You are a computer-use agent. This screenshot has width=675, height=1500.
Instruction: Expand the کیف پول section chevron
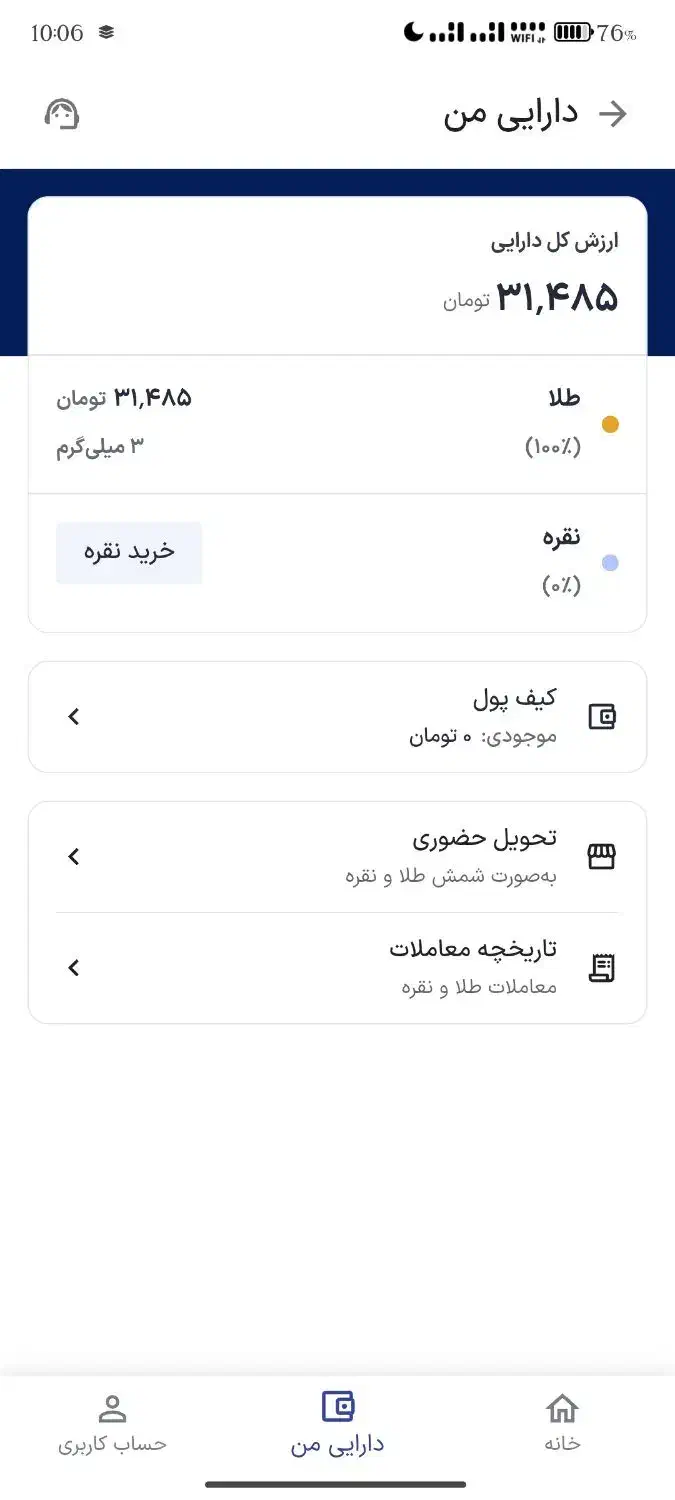click(72, 716)
